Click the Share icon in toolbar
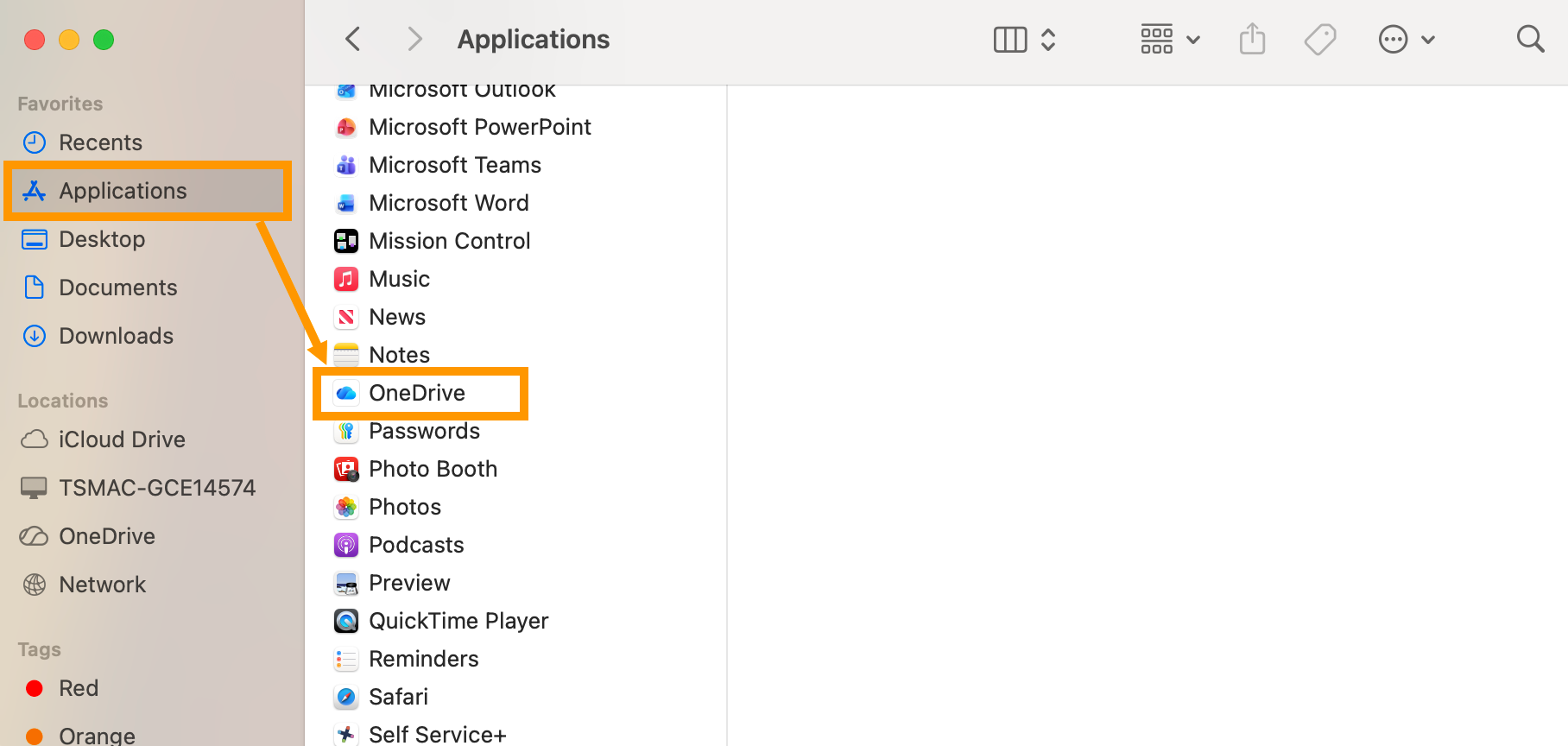This screenshot has width=1568, height=746. pos(1252,39)
